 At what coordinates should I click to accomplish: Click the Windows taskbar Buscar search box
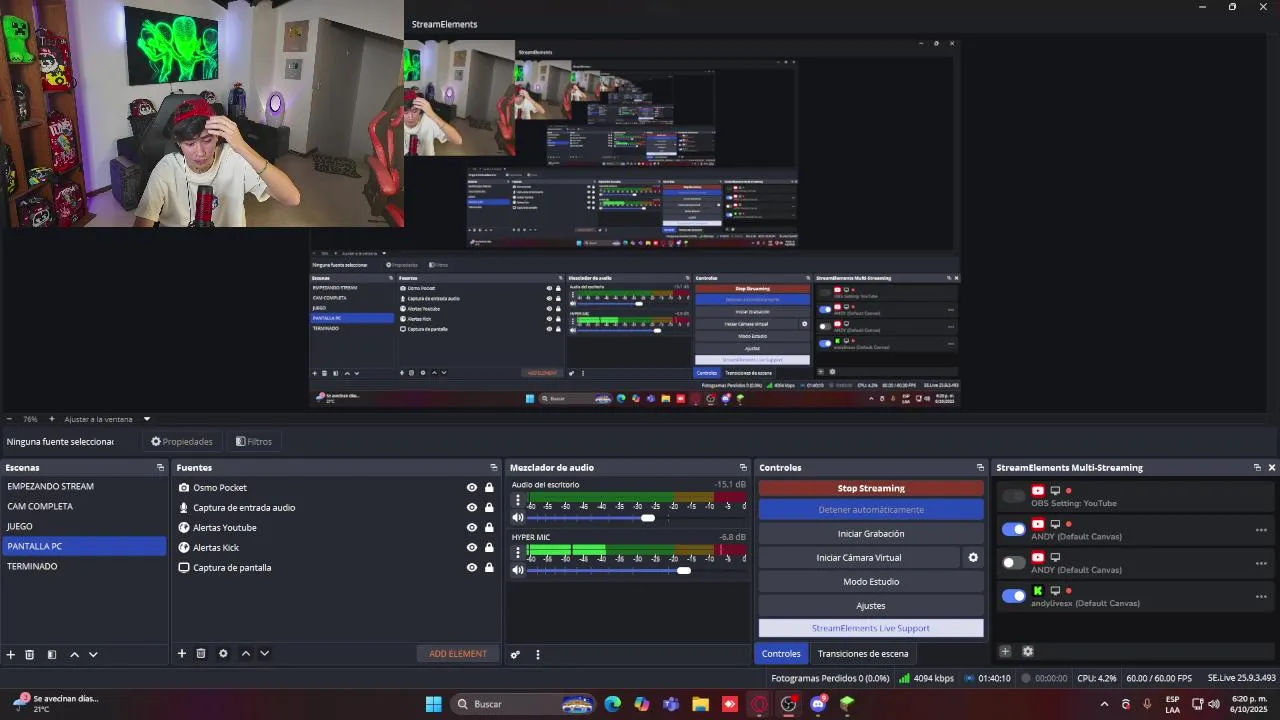[x=522, y=704]
